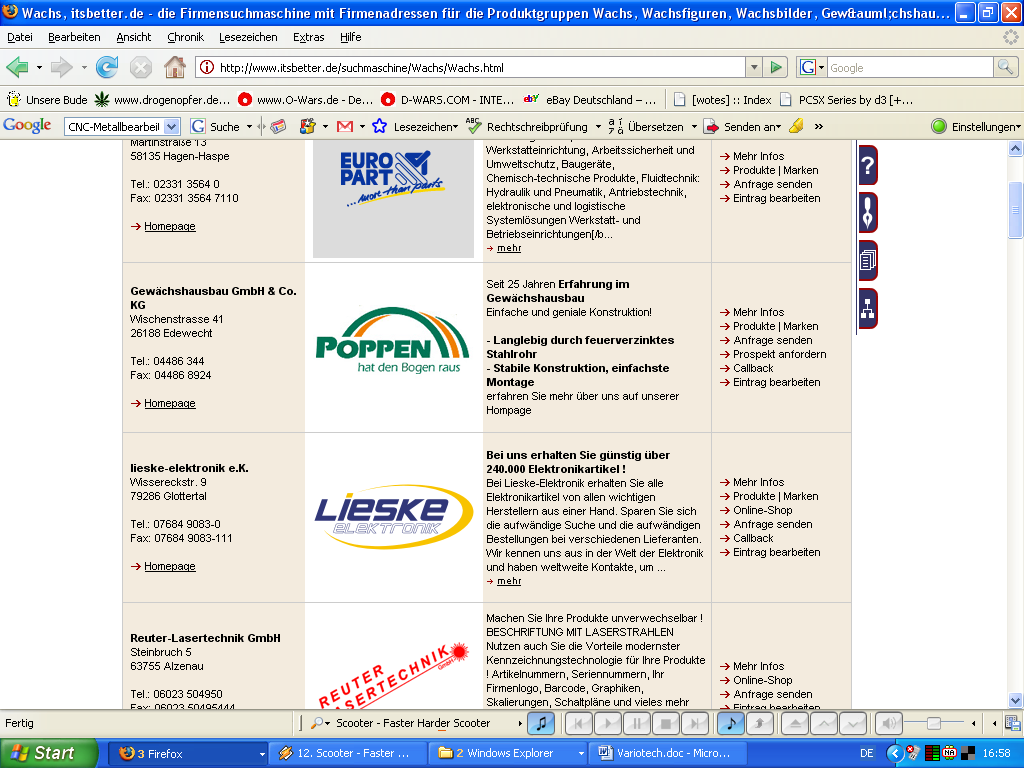Click the eject button in the player bar
Image resolution: width=1024 pixels, height=768 pixels.
click(x=795, y=723)
